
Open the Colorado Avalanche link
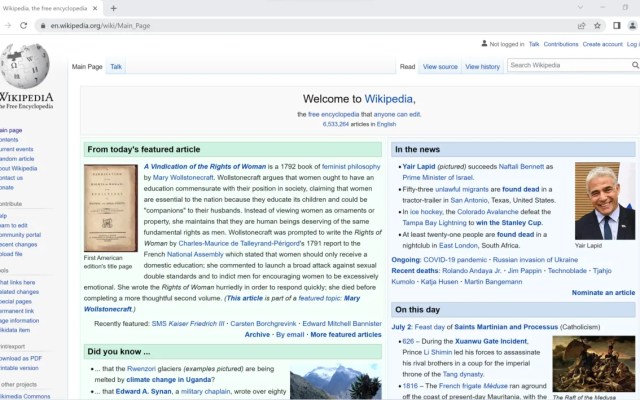click(488, 212)
